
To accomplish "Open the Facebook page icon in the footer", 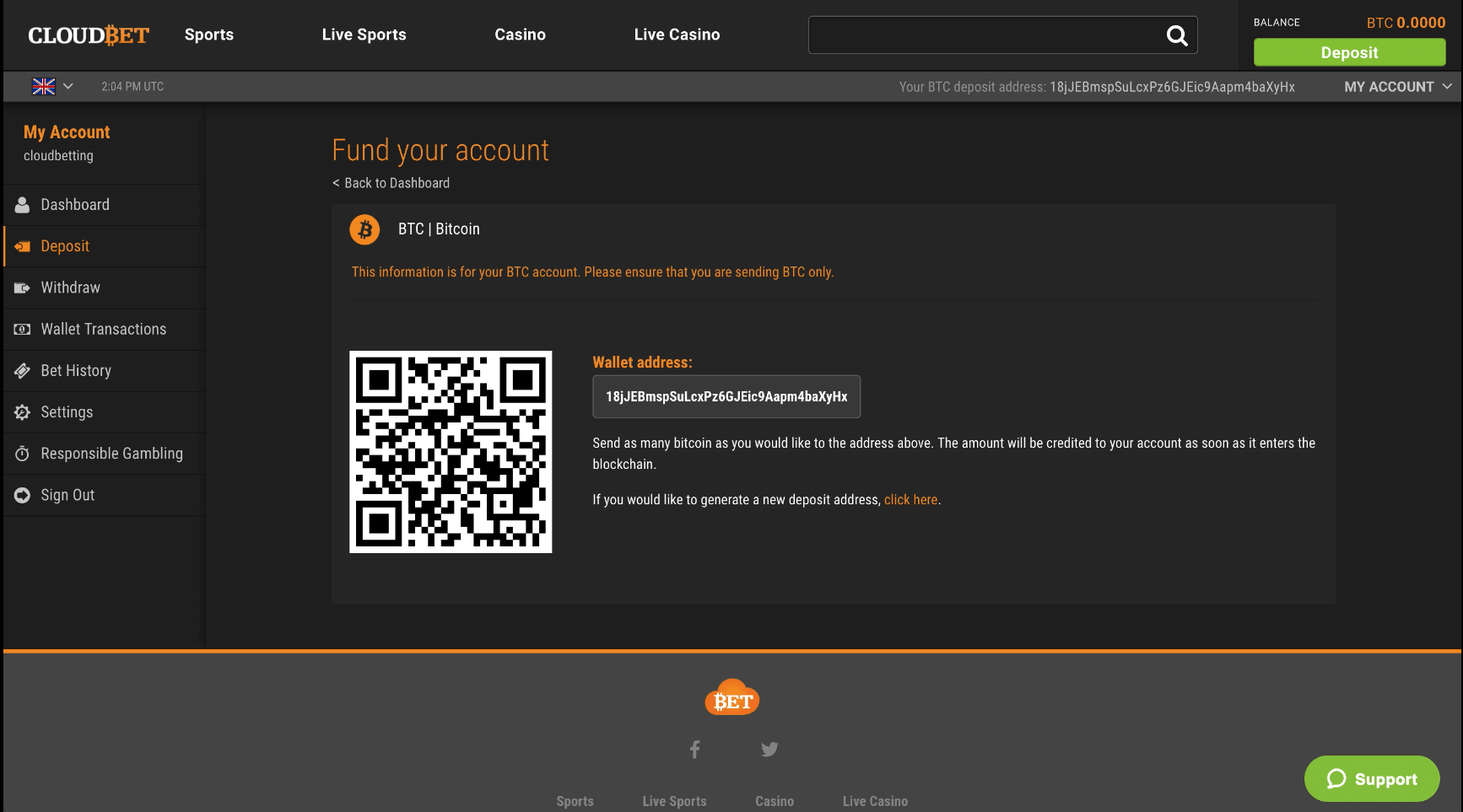I will (x=695, y=749).
